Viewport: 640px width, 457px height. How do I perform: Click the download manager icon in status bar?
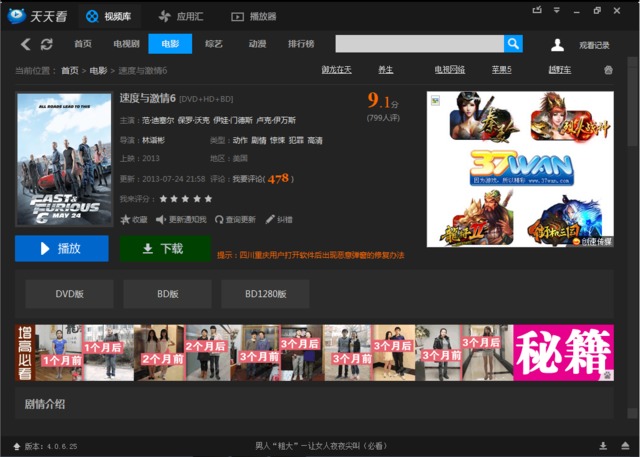point(603,446)
